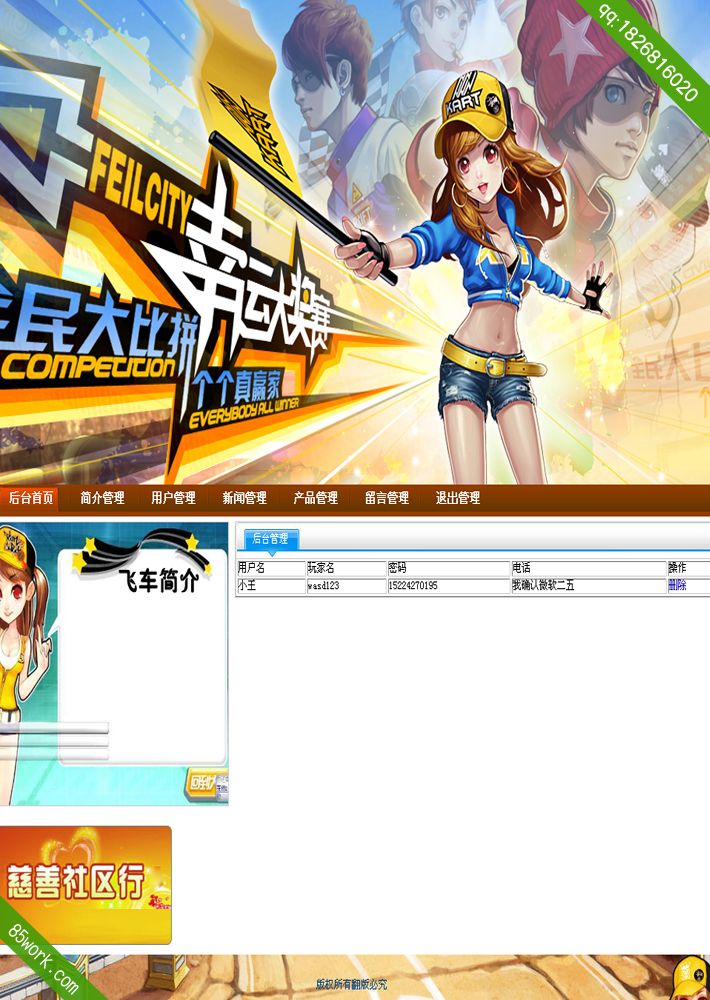Click the 玩家名 column header
710x1000 pixels.
coord(346,568)
